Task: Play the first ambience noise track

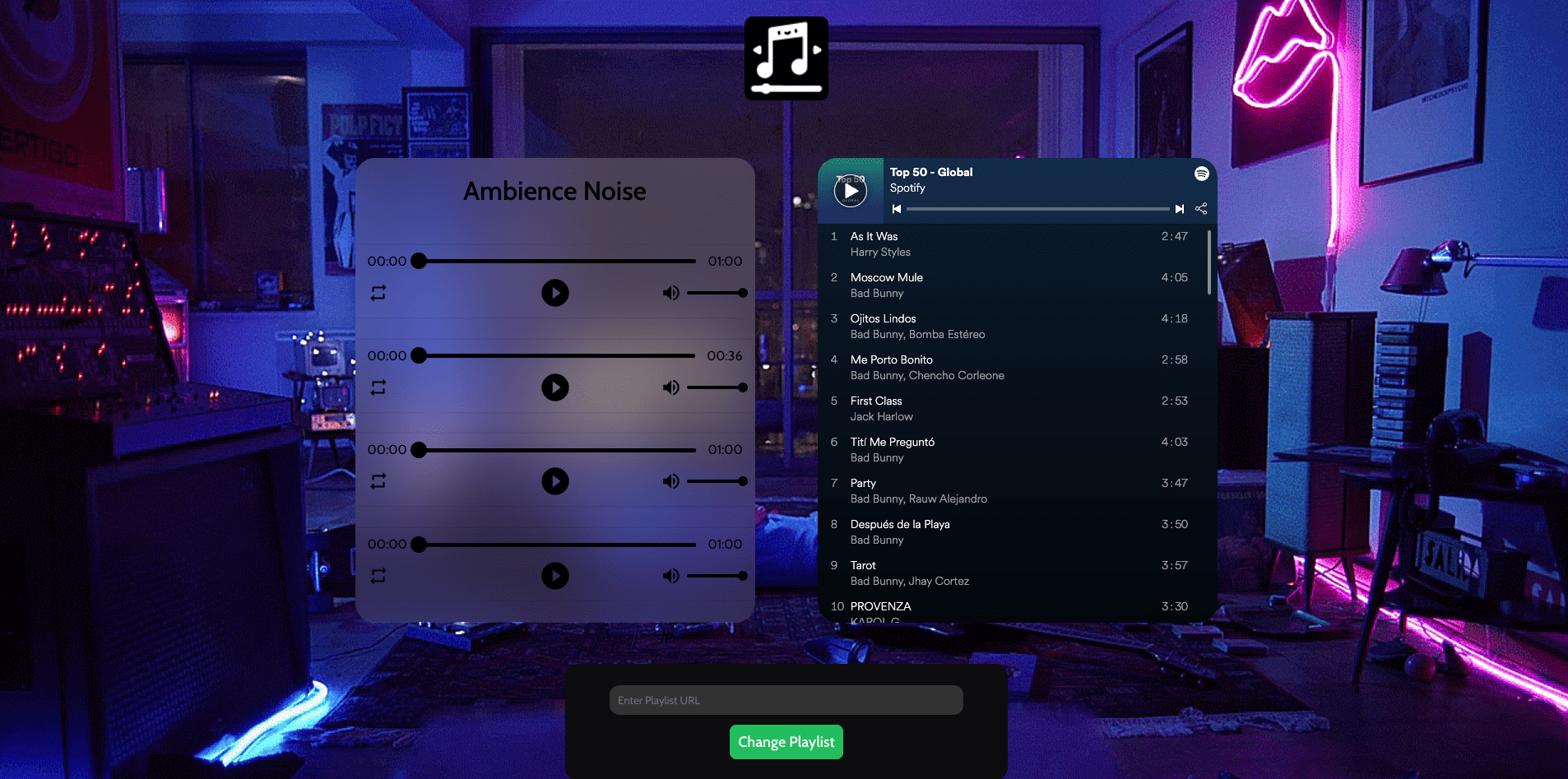Action: click(554, 293)
